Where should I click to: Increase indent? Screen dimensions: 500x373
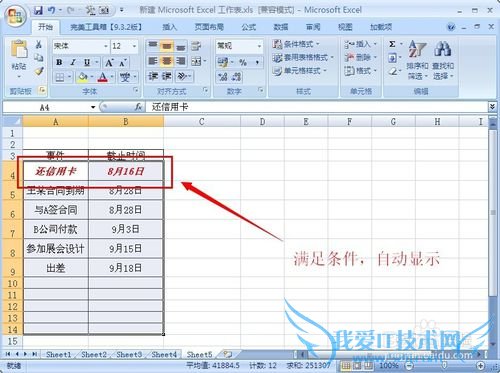coord(167,76)
